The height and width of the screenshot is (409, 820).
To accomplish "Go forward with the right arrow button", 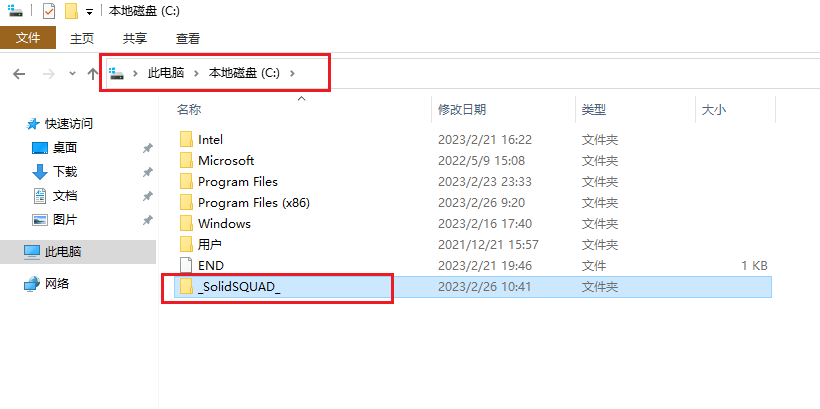I will point(49,74).
